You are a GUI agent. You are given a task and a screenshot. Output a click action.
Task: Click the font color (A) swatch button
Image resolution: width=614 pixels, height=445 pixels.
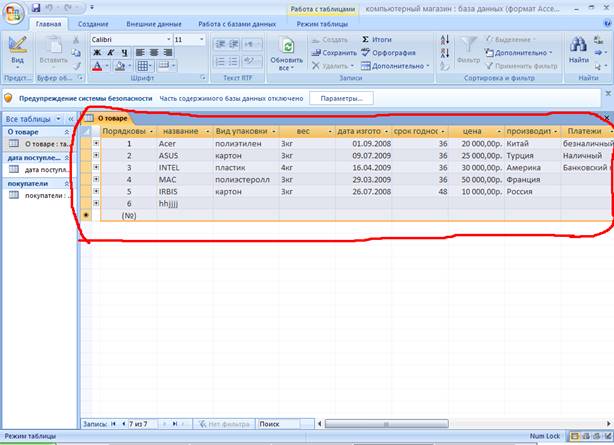96,66
